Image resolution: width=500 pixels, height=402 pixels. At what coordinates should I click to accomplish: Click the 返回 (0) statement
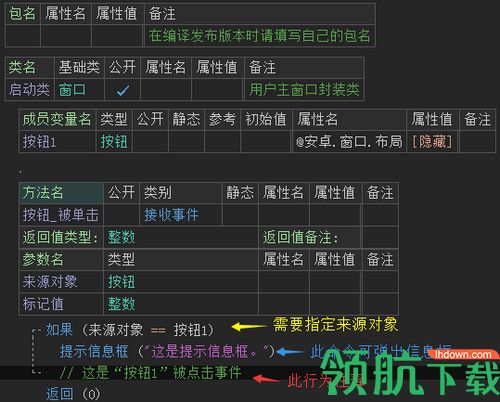pos(73,394)
